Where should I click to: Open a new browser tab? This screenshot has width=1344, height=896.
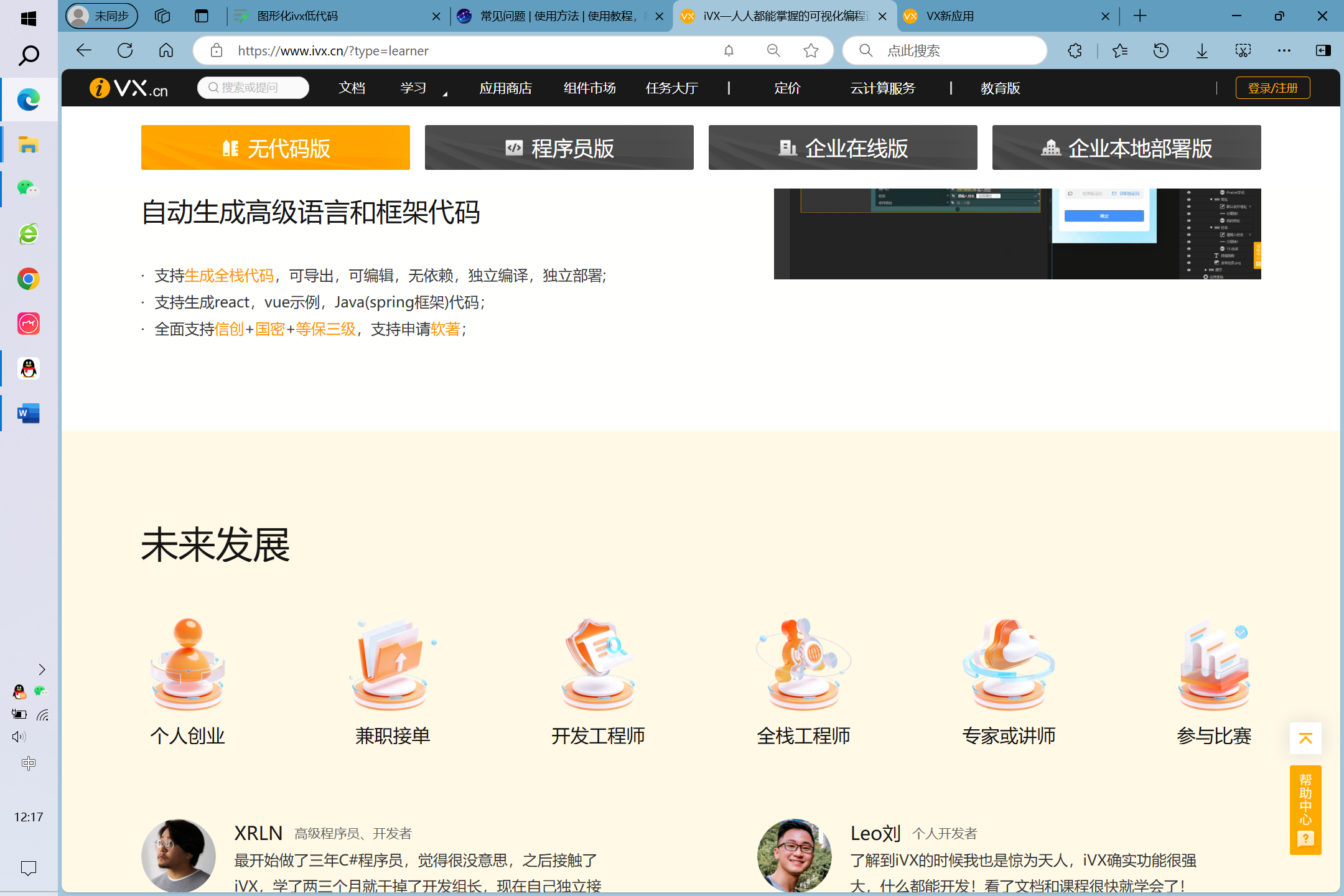[1140, 16]
